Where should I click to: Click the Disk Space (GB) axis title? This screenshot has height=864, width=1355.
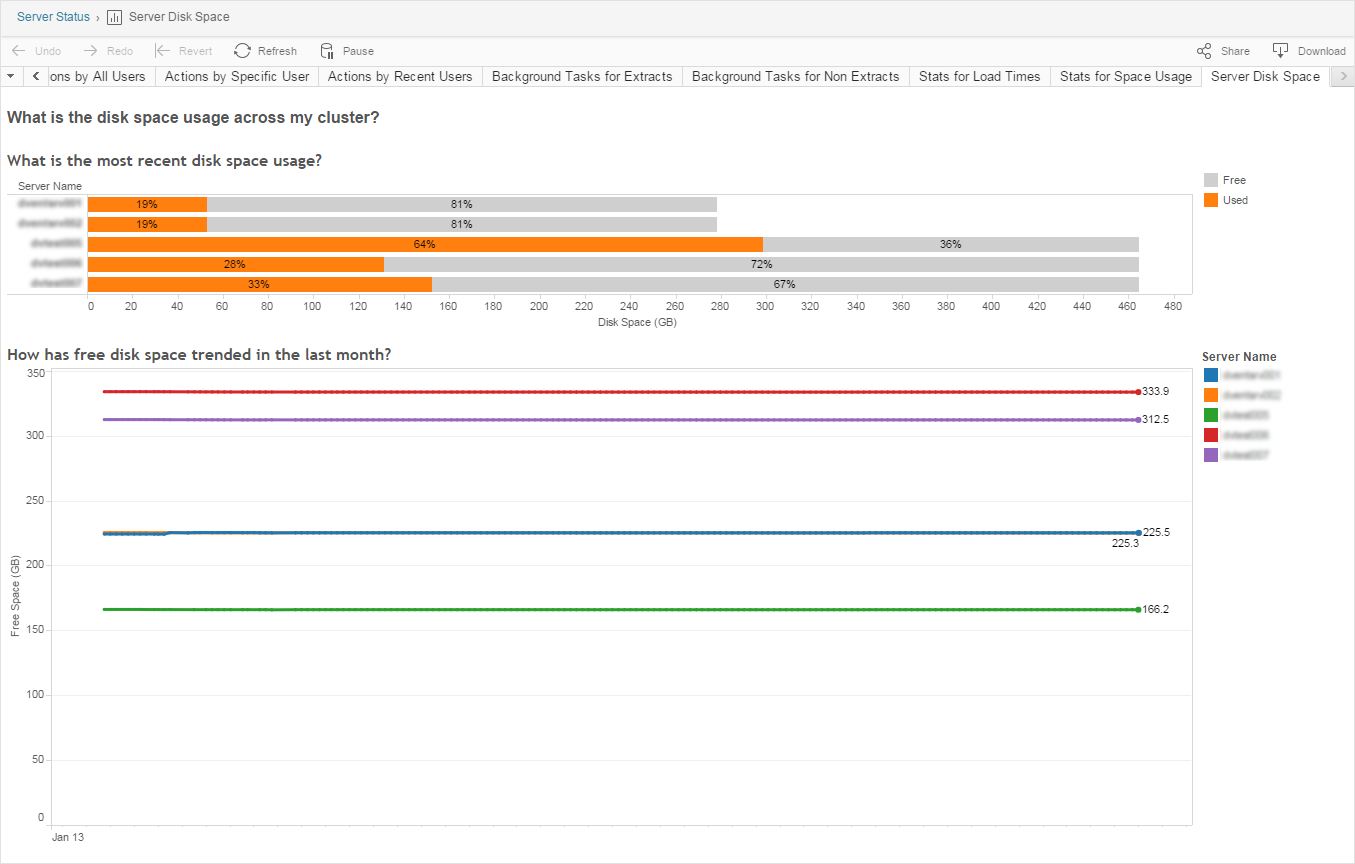click(638, 322)
